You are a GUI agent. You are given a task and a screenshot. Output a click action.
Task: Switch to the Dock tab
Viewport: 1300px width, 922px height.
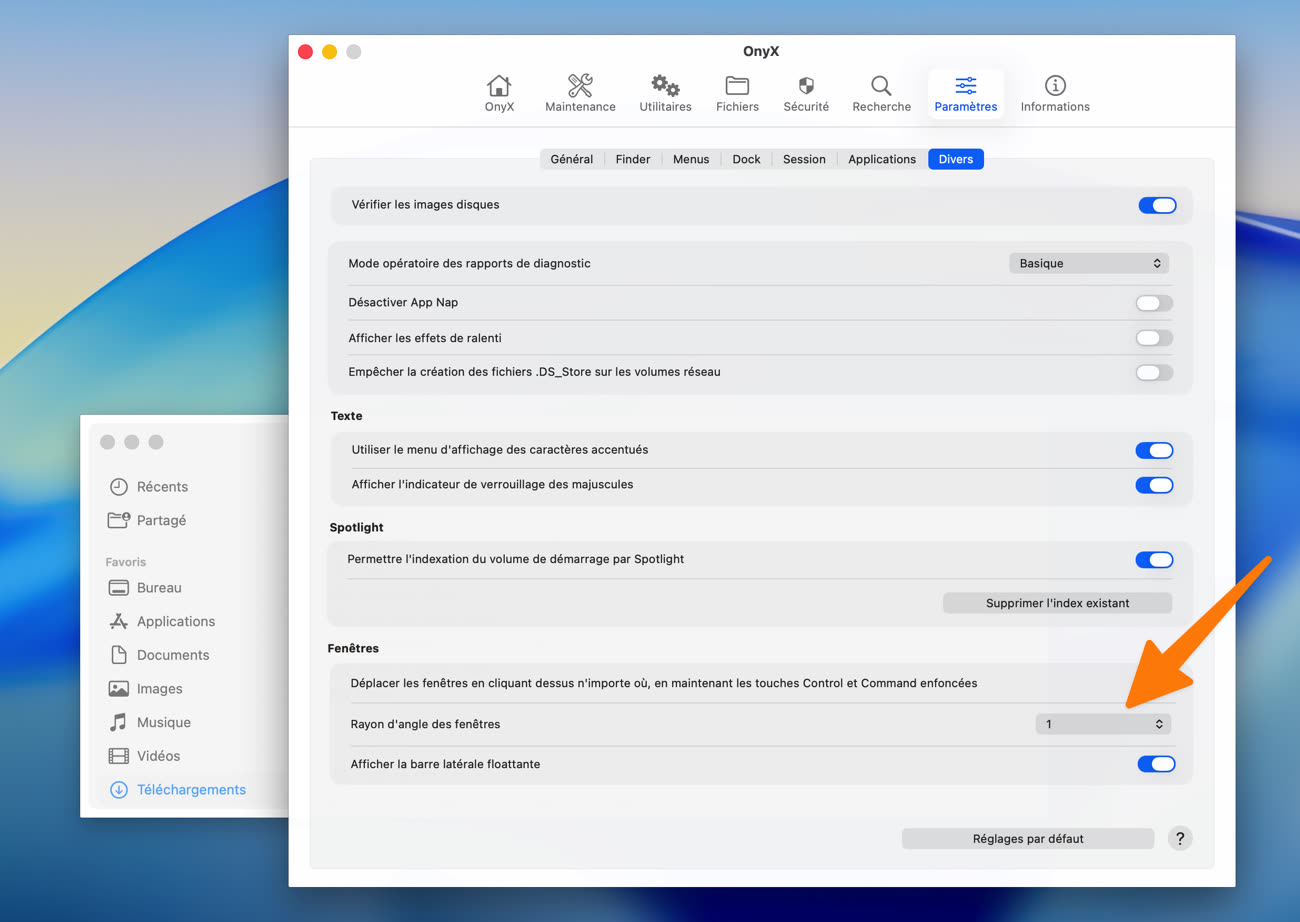click(747, 159)
